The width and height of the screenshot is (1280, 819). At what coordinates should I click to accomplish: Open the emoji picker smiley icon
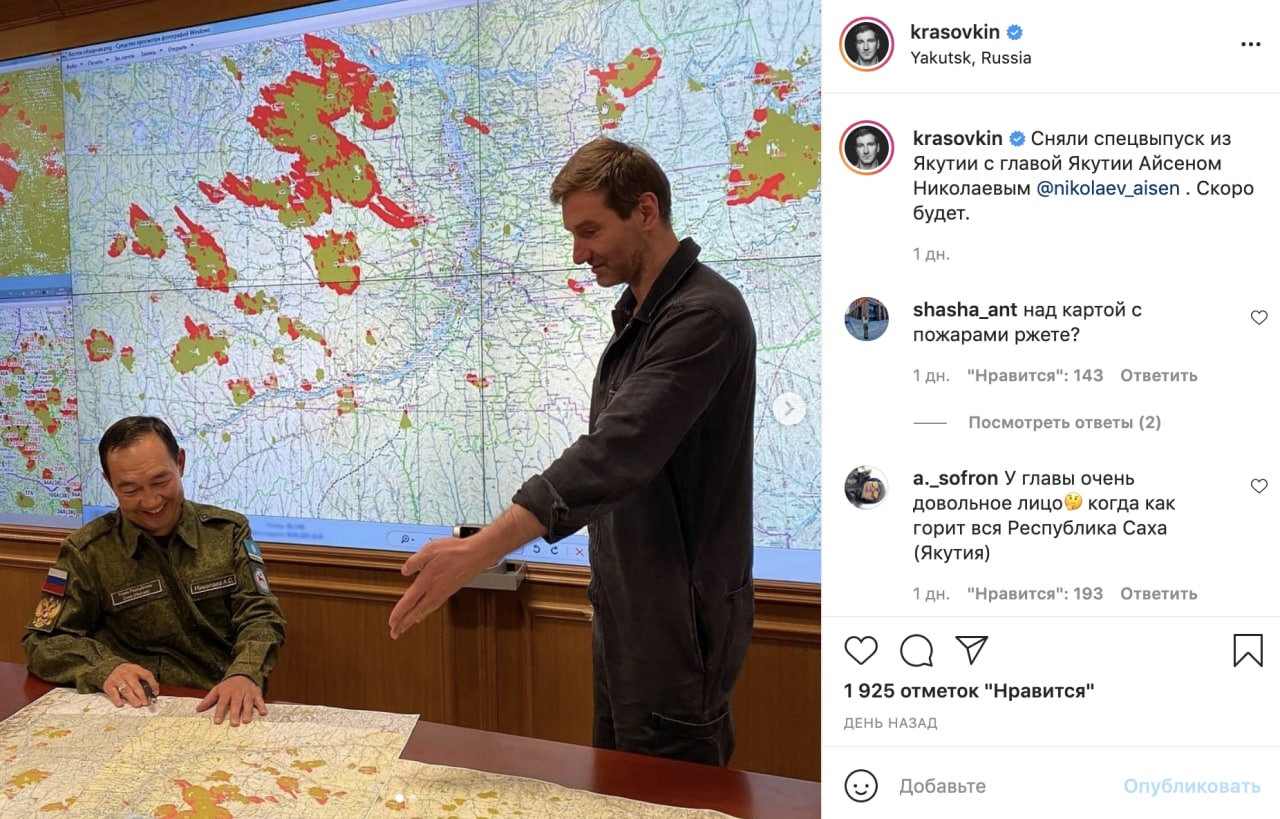click(x=861, y=786)
